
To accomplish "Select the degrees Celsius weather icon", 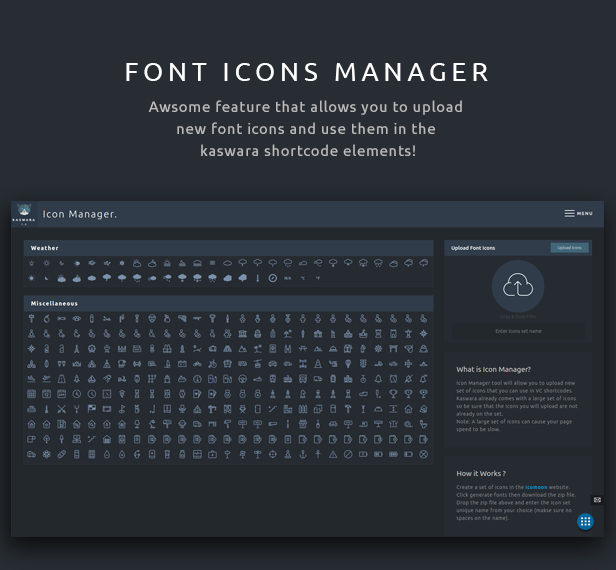I will pyautogui.click(x=303, y=278).
